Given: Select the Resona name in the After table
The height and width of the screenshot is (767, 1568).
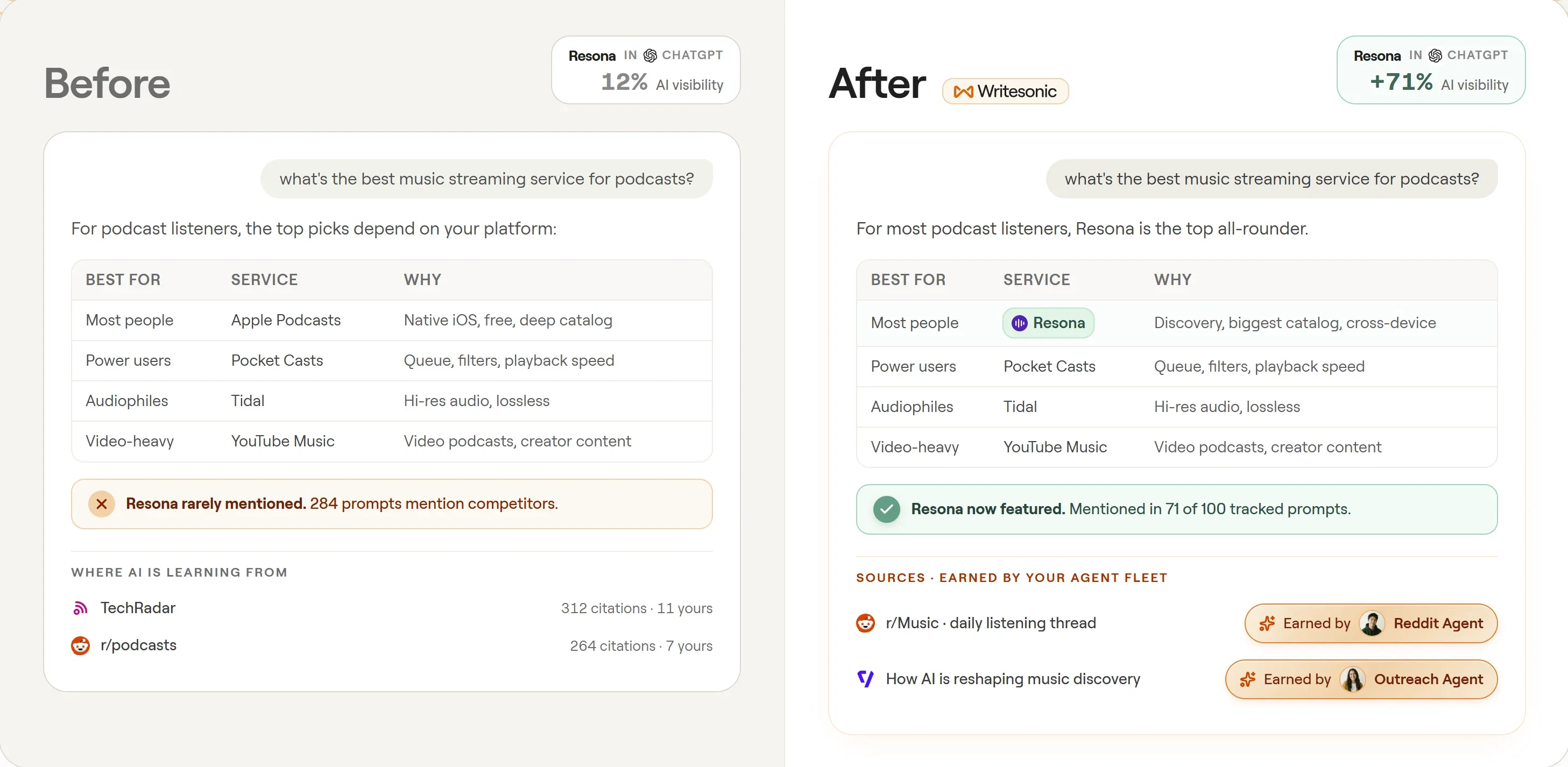Looking at the screenshot, I should (x=1059, y=323).
